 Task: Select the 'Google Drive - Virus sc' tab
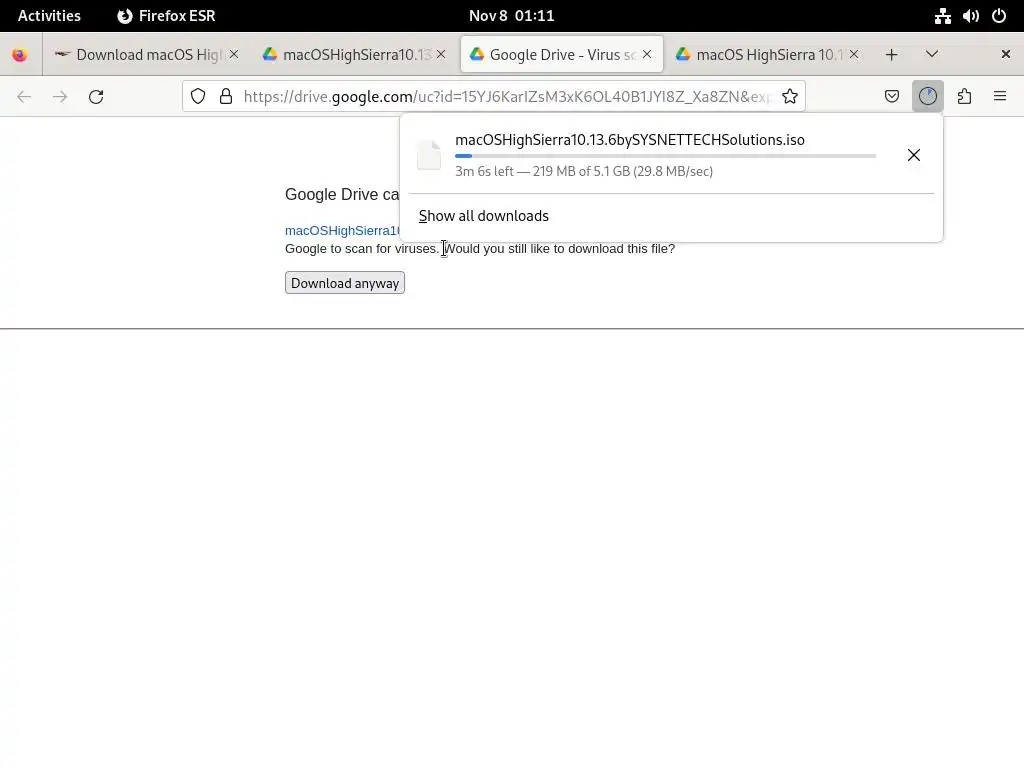click(x=562, y=55)
